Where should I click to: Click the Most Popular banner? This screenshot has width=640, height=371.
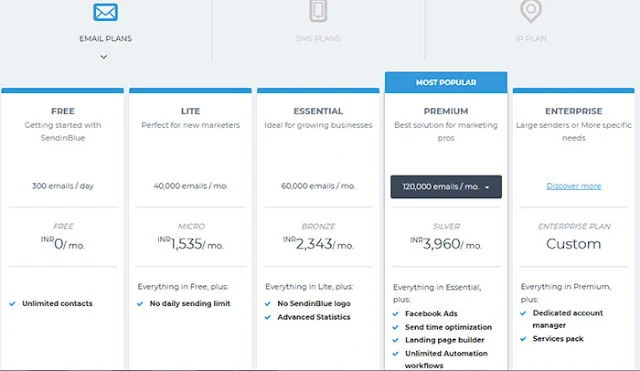point(446,82)
